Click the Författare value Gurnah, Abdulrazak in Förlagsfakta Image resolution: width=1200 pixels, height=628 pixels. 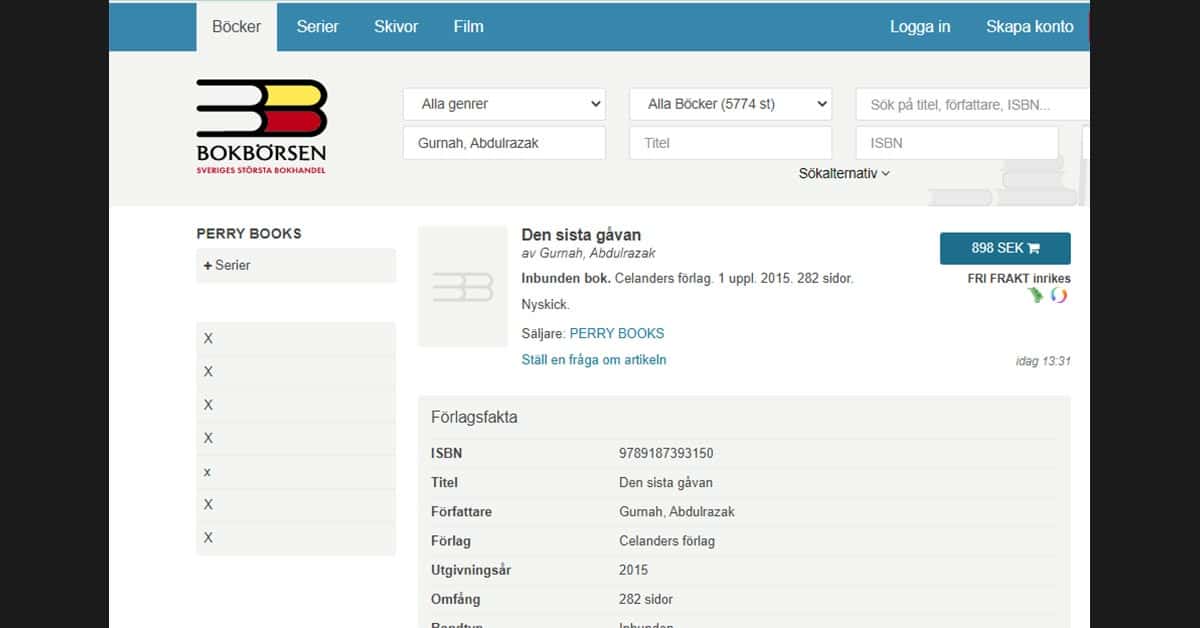click(x=677, y=512)
